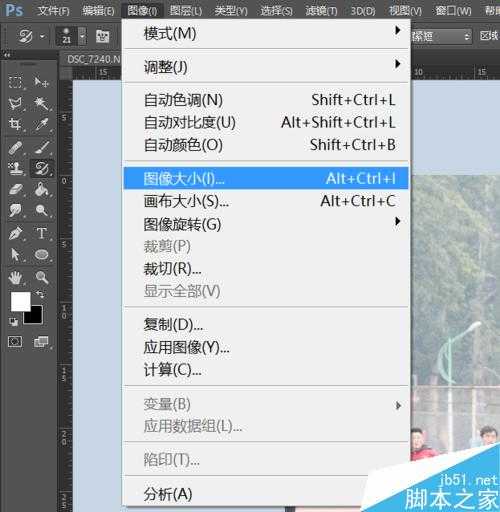This screenshot has width=500, height=512.
Task: Select the Healing Brush tool
Action: tap(15, 148)
